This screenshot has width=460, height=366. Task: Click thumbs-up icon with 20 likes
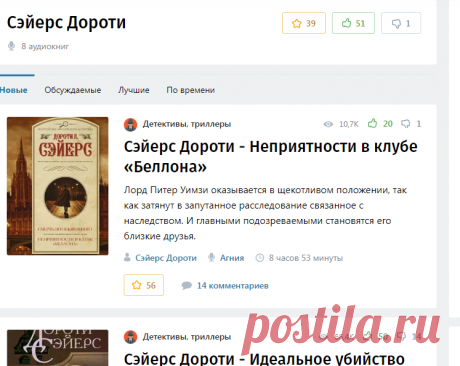372,123
